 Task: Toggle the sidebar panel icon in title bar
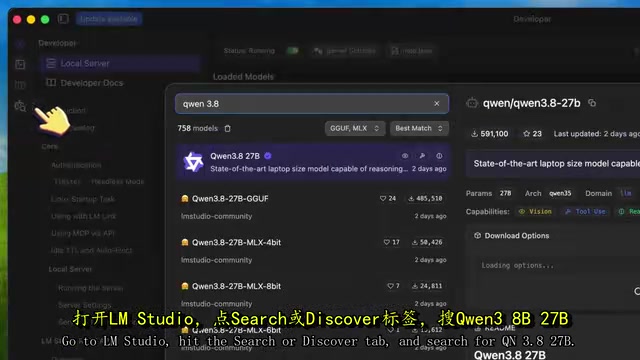tap(63, 19)
